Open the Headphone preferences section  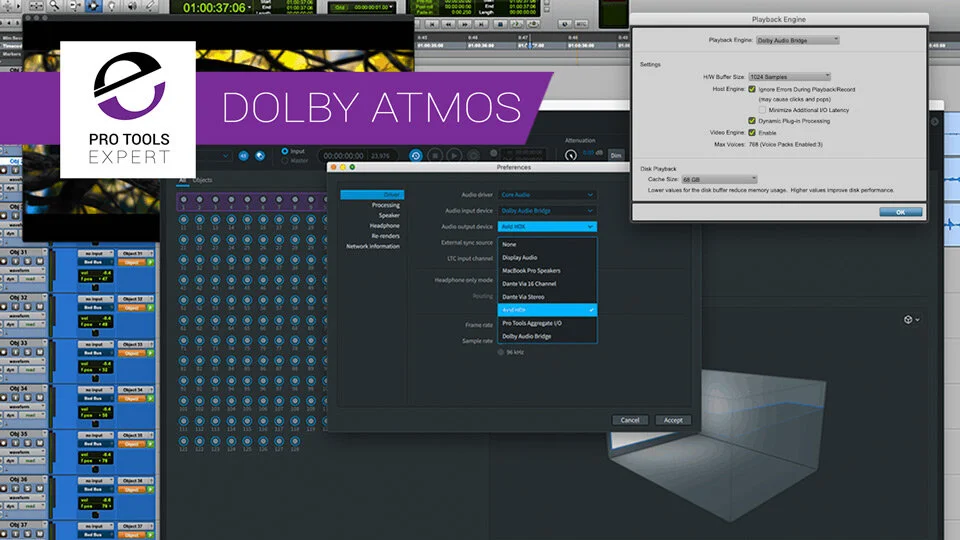pos(384,226)
